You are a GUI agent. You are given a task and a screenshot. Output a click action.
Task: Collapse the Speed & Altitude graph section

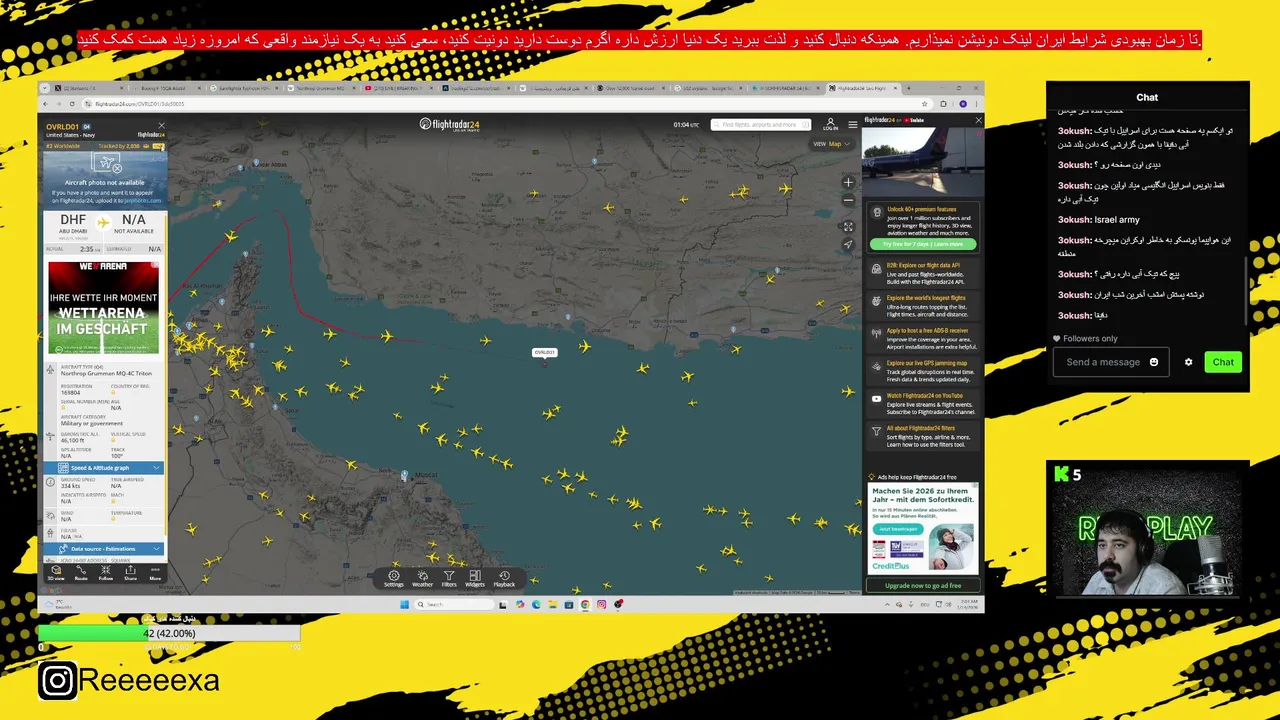click(x=103, y=468)
